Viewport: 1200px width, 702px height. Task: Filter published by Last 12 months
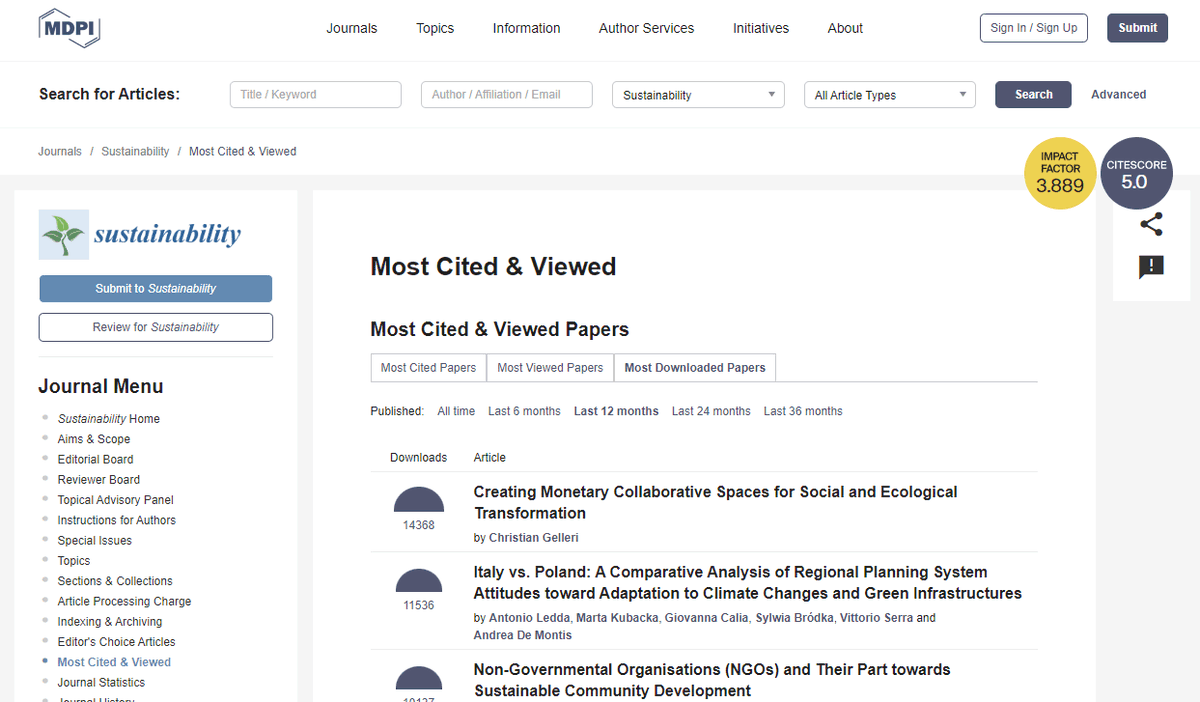pos(616,411)
